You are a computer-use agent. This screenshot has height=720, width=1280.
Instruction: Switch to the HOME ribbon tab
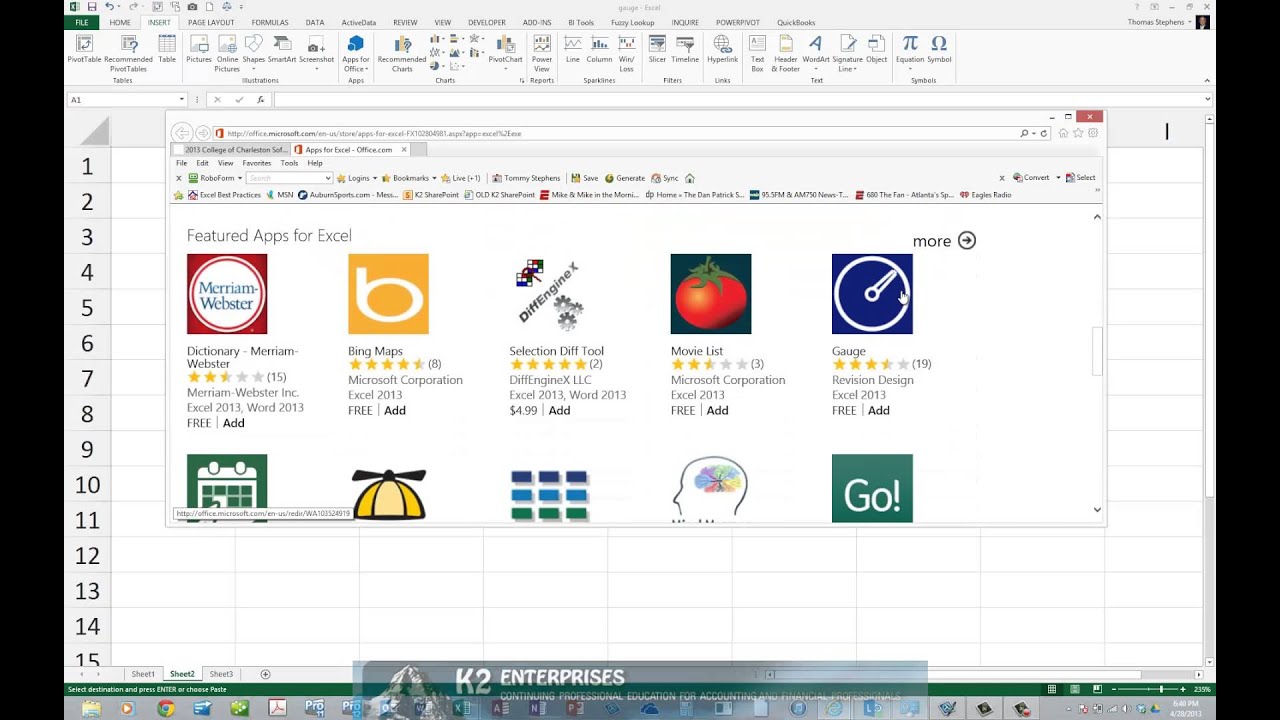tap(120, 22)
